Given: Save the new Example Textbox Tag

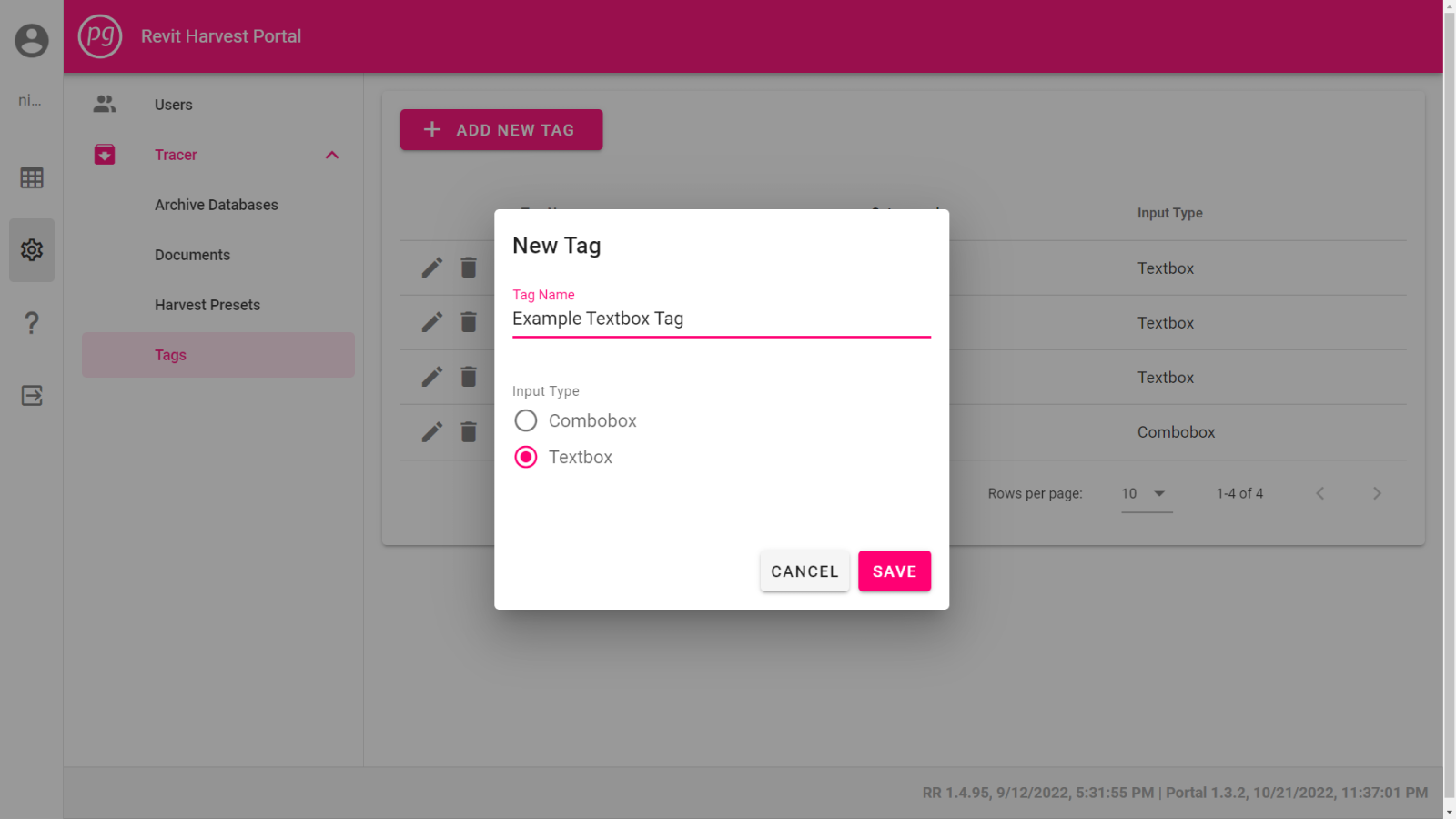Looking at the screenshot, I should pyautogui.click(x=894, y=571).
